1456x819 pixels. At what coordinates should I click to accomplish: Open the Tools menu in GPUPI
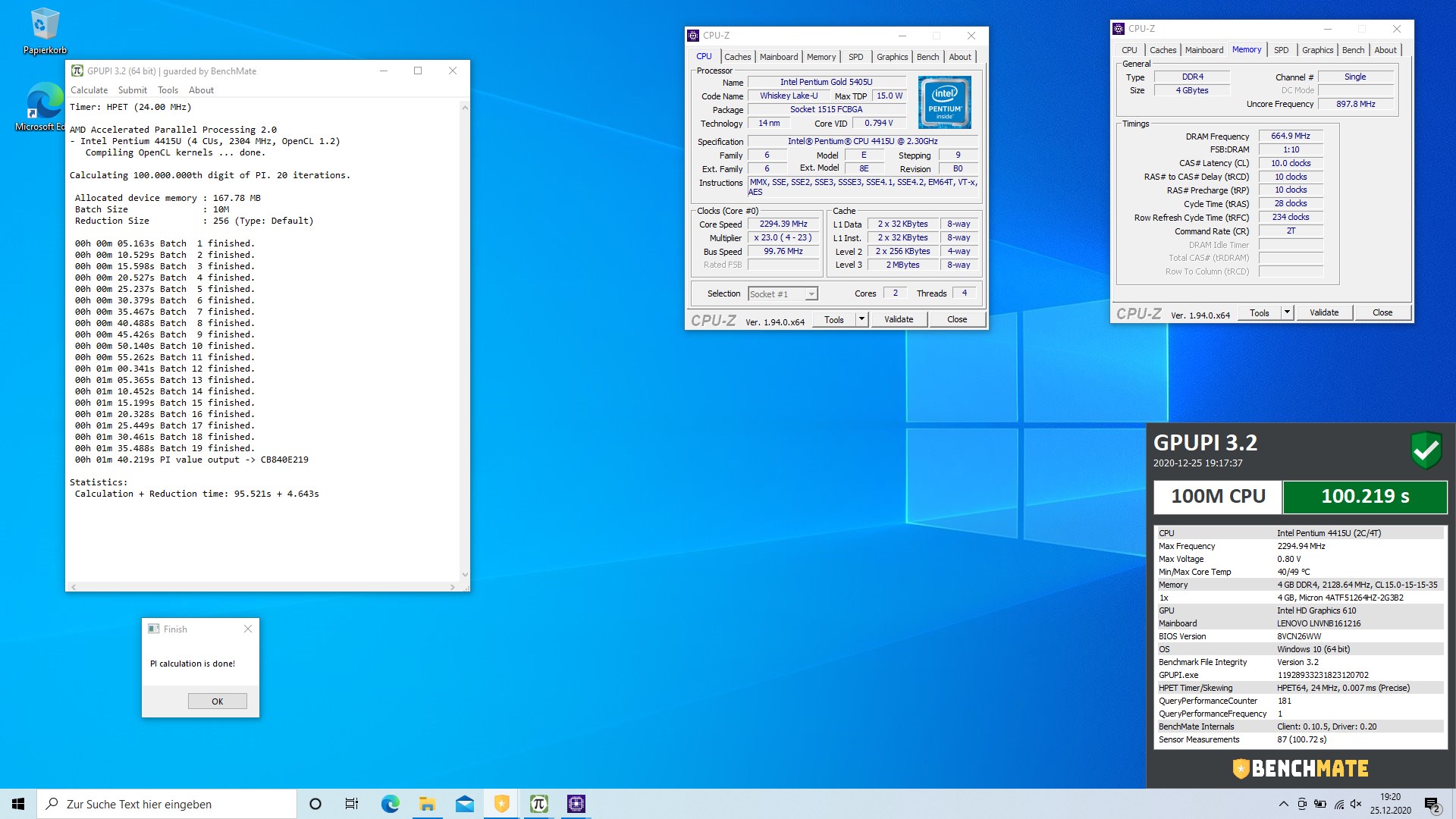(168, 89)
